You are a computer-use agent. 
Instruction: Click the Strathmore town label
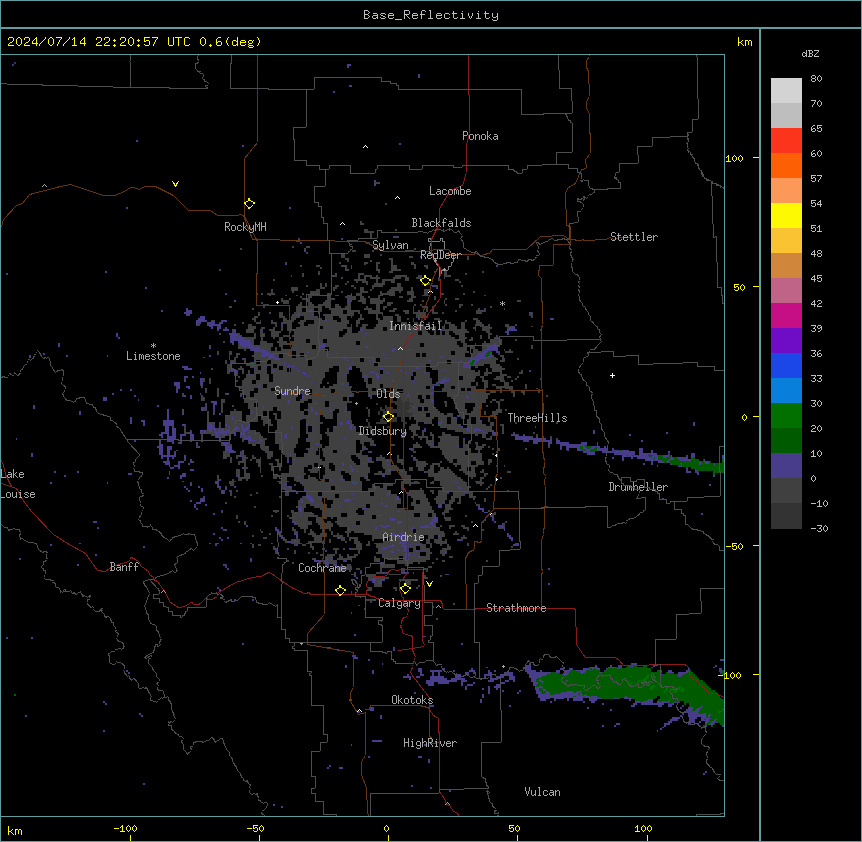click(x=516, y=608)
